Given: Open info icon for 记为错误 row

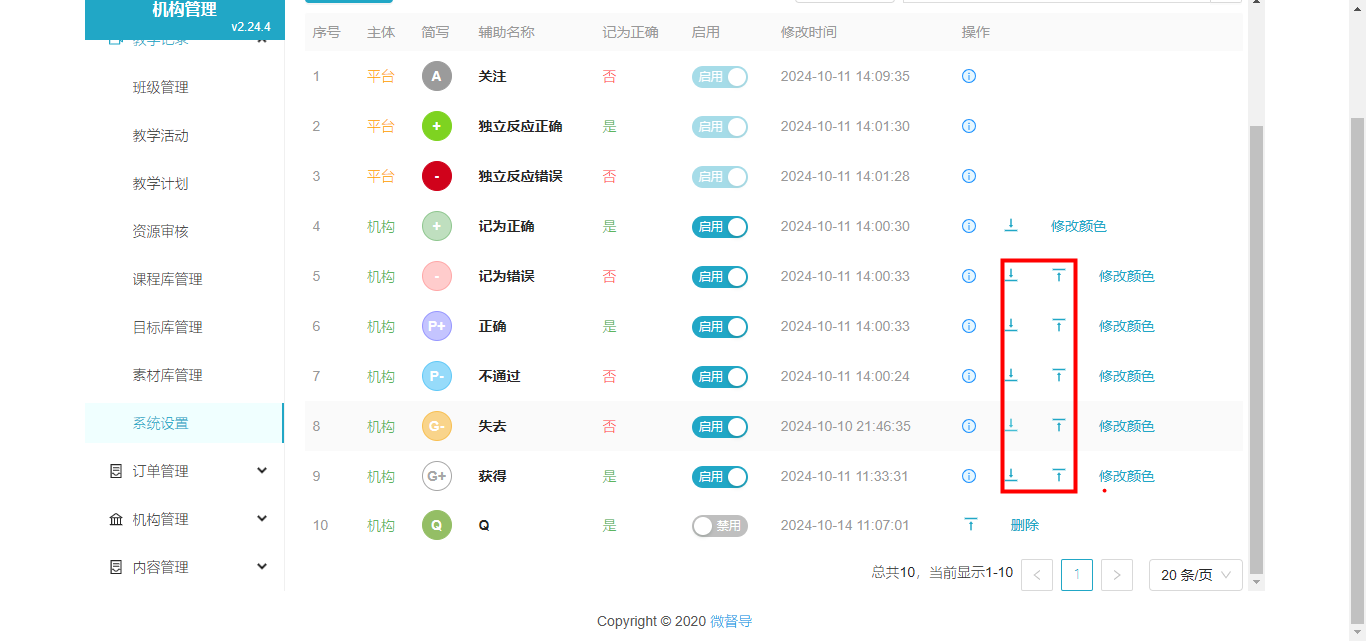Looking at the screenshot, I should click(x=968, y=276).
